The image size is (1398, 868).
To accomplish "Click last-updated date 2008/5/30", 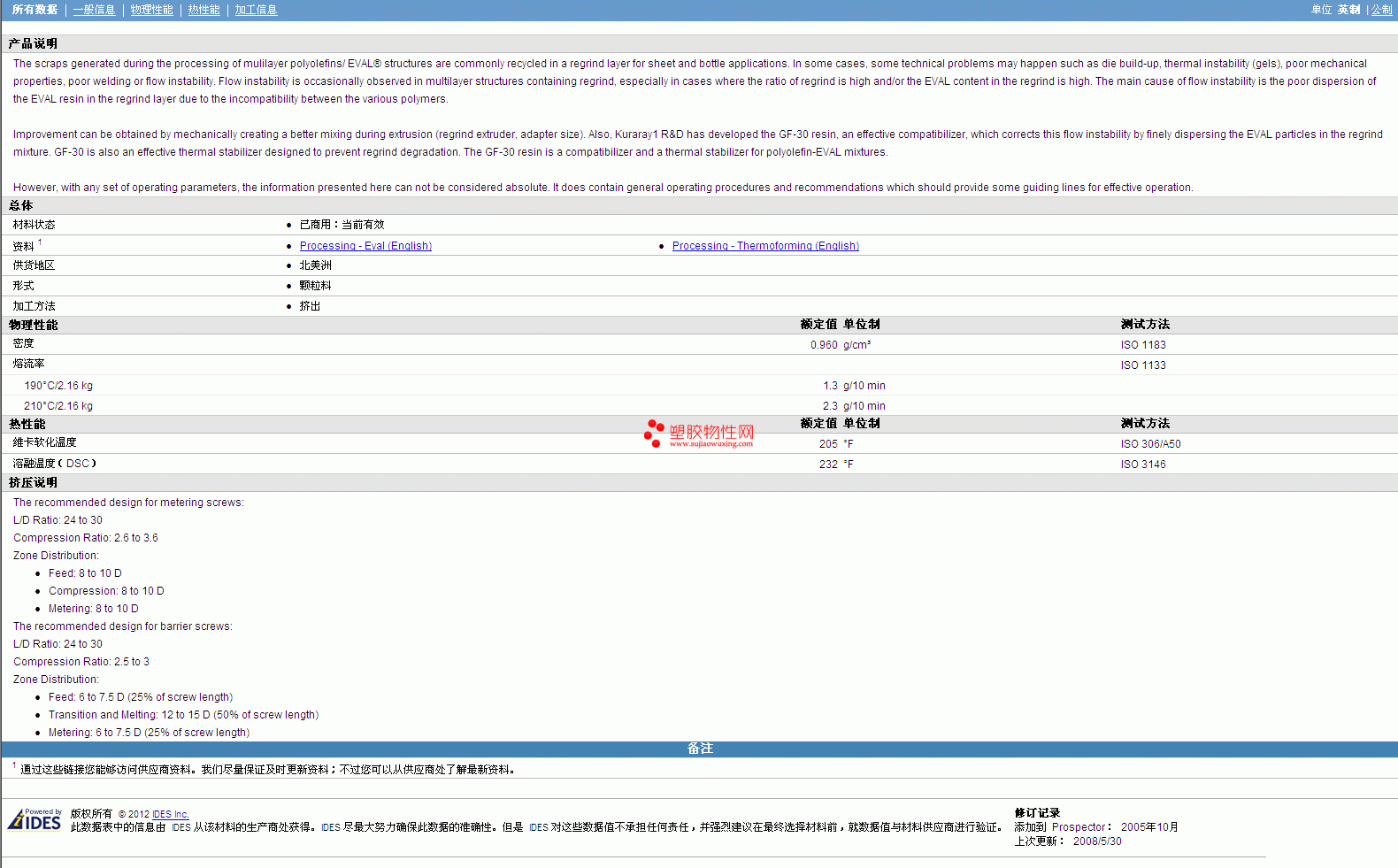I will point(1097,841).
